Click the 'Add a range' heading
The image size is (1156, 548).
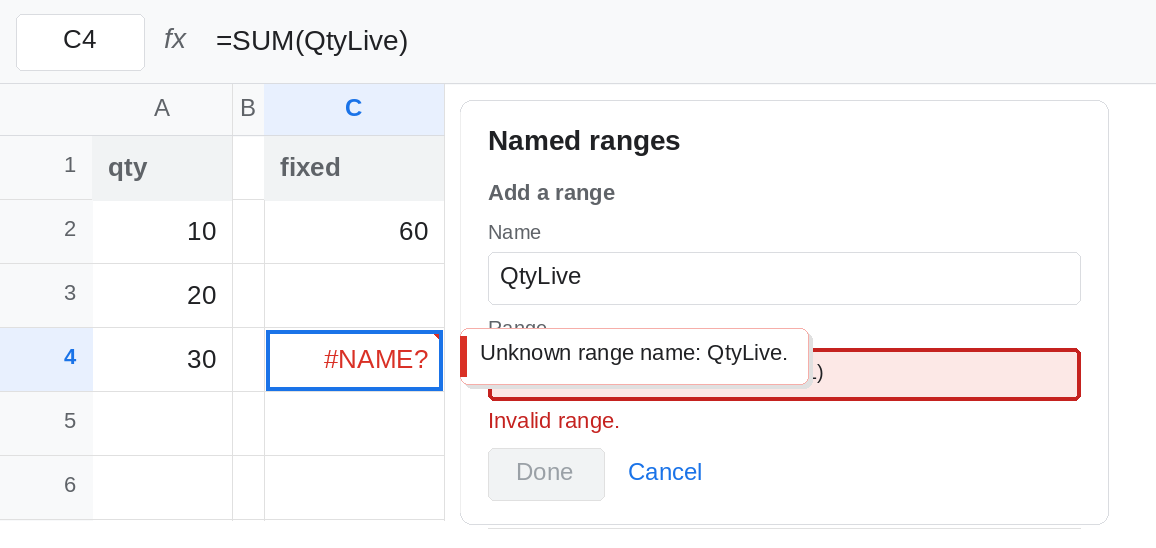[x=551, y=193]
